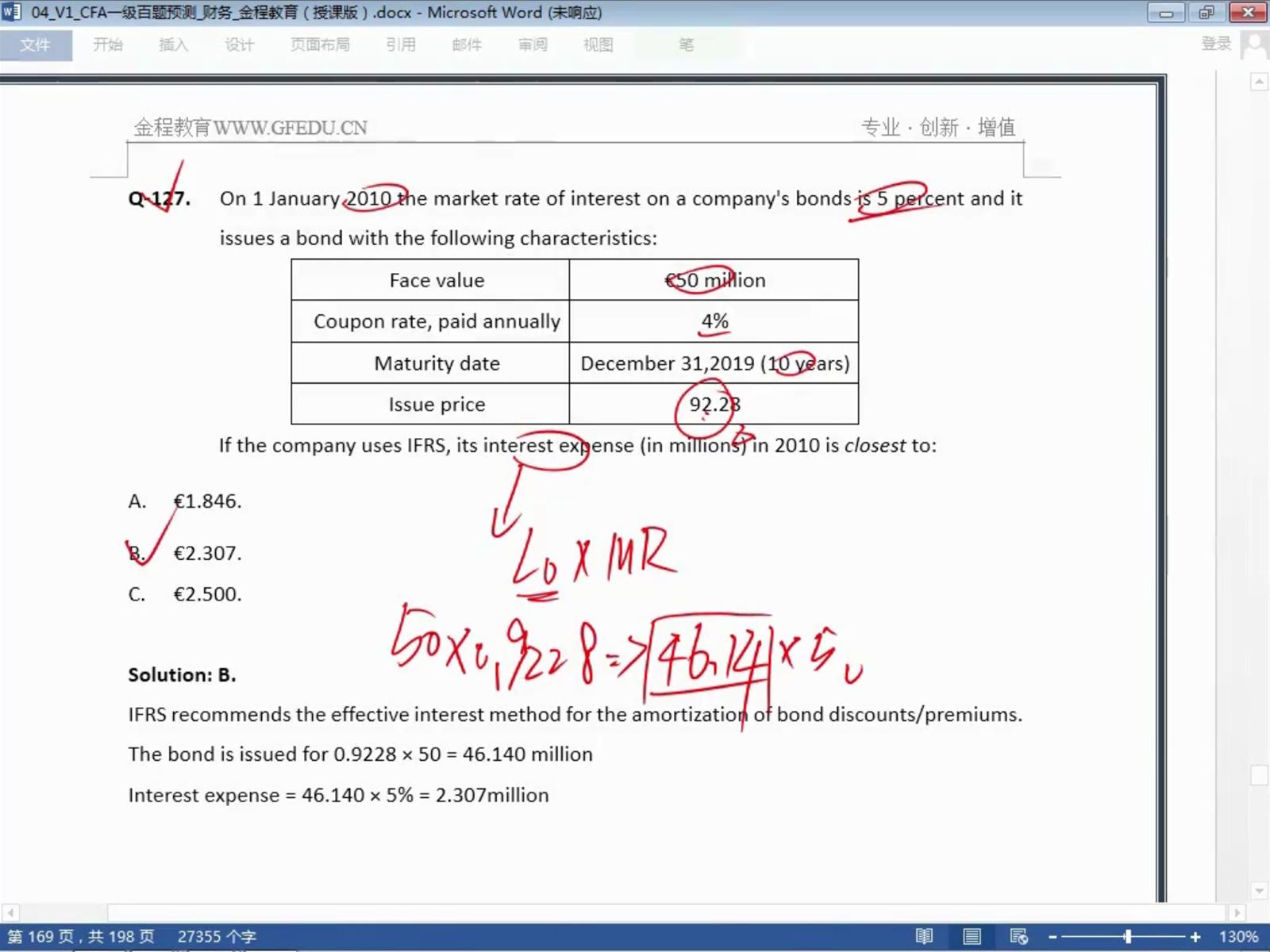Click the 'Solution: B.' heading

pyautogui.click(x=182, y=675)
